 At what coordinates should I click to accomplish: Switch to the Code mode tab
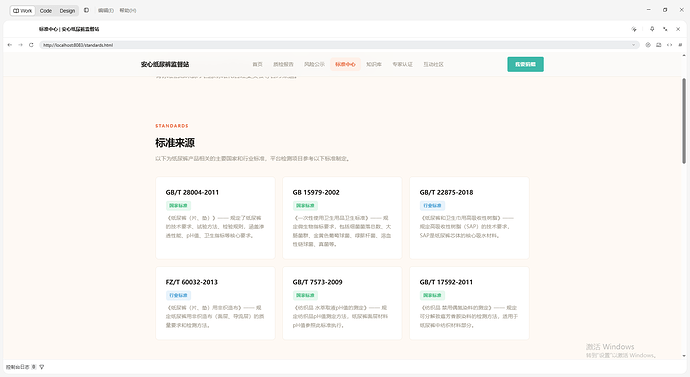click(46, 11)
